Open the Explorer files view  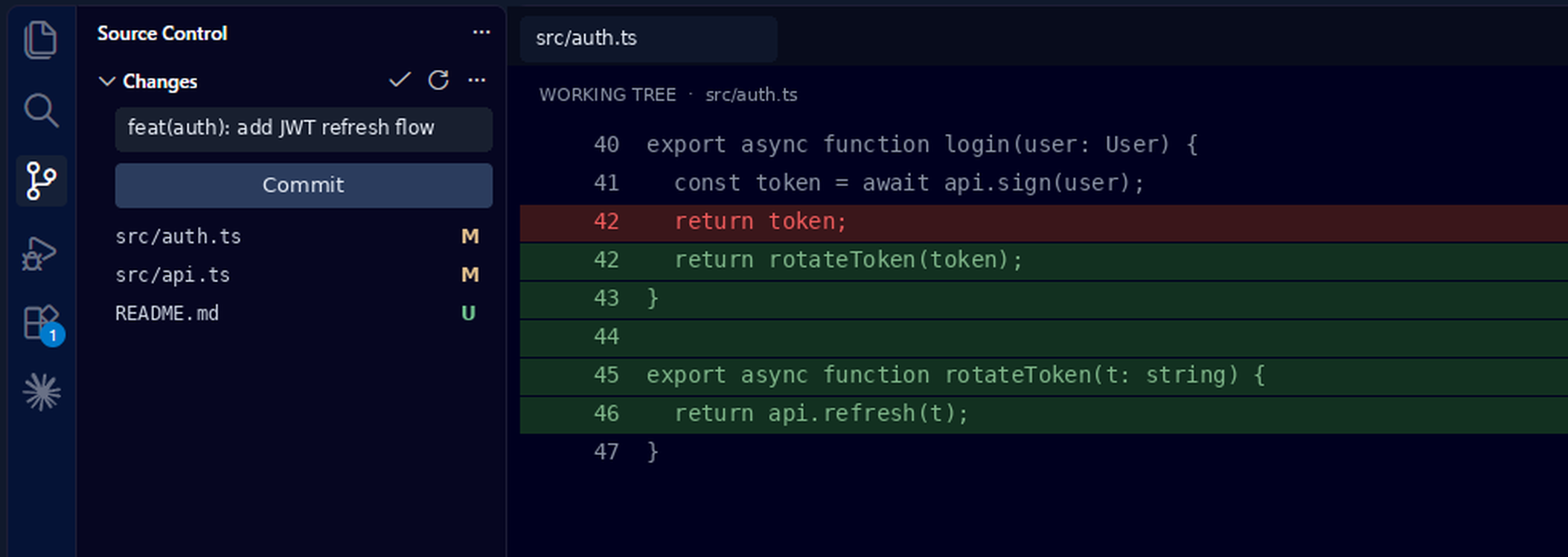point(41,39)
